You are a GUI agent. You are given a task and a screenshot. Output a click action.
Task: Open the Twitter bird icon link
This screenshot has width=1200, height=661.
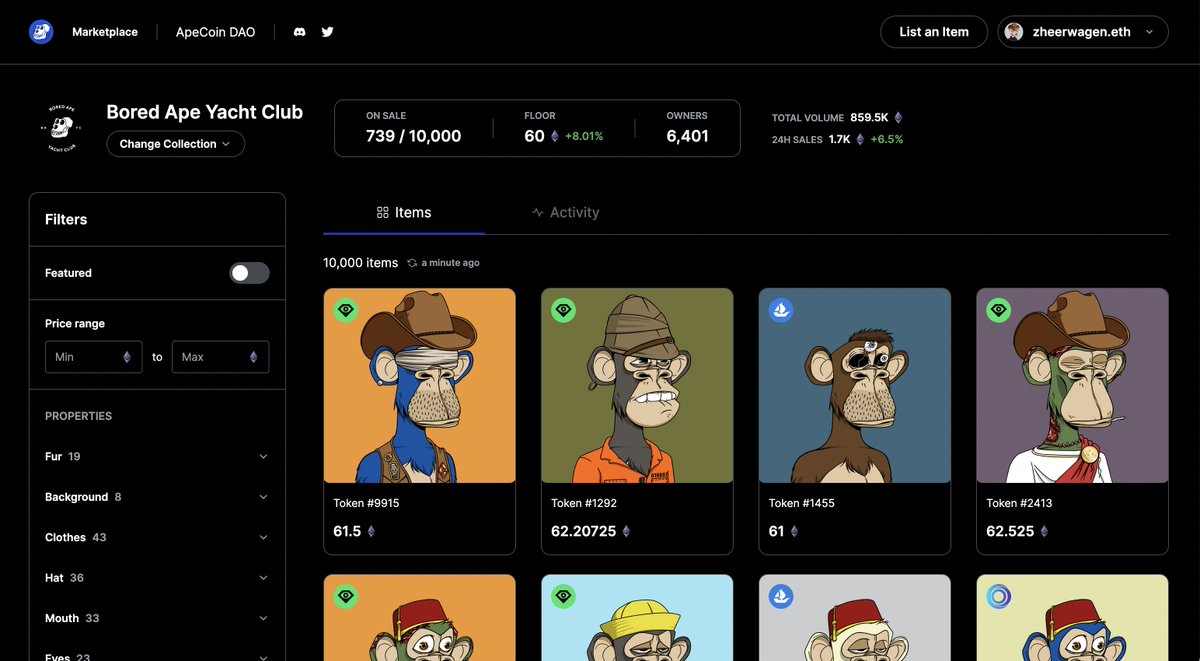(327, 32)
